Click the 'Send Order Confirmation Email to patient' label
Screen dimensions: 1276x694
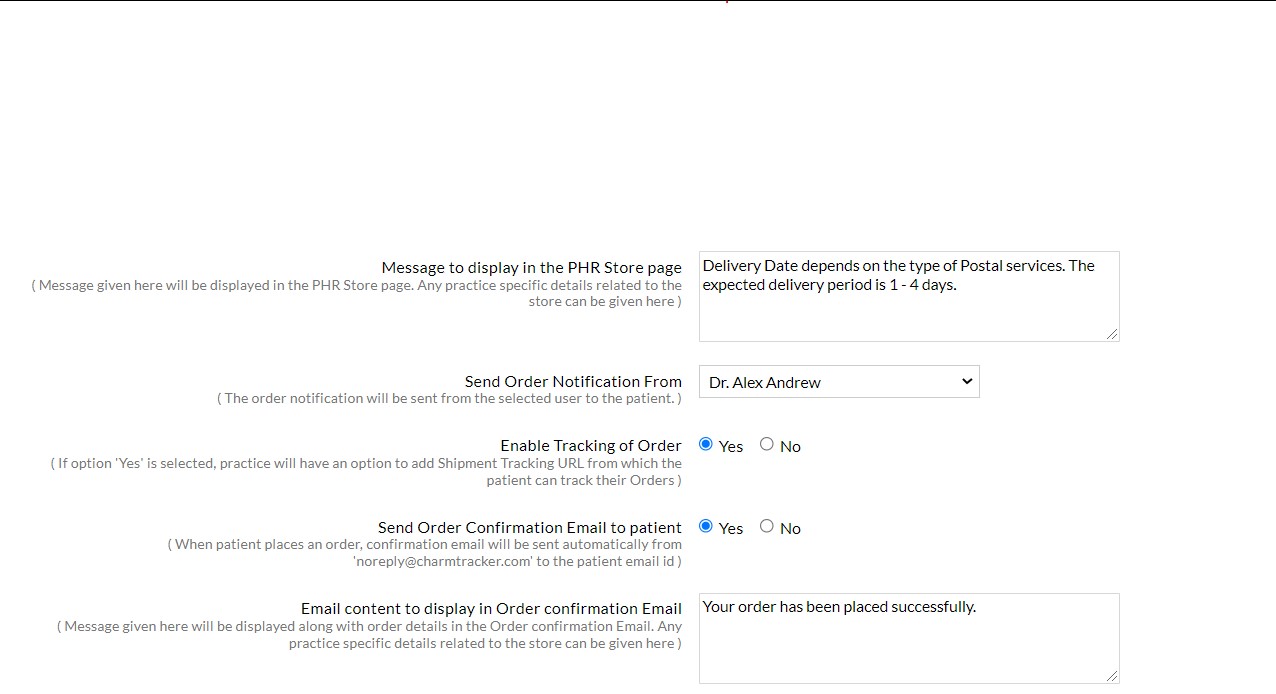pyautogui.click(x=529, y=528)
